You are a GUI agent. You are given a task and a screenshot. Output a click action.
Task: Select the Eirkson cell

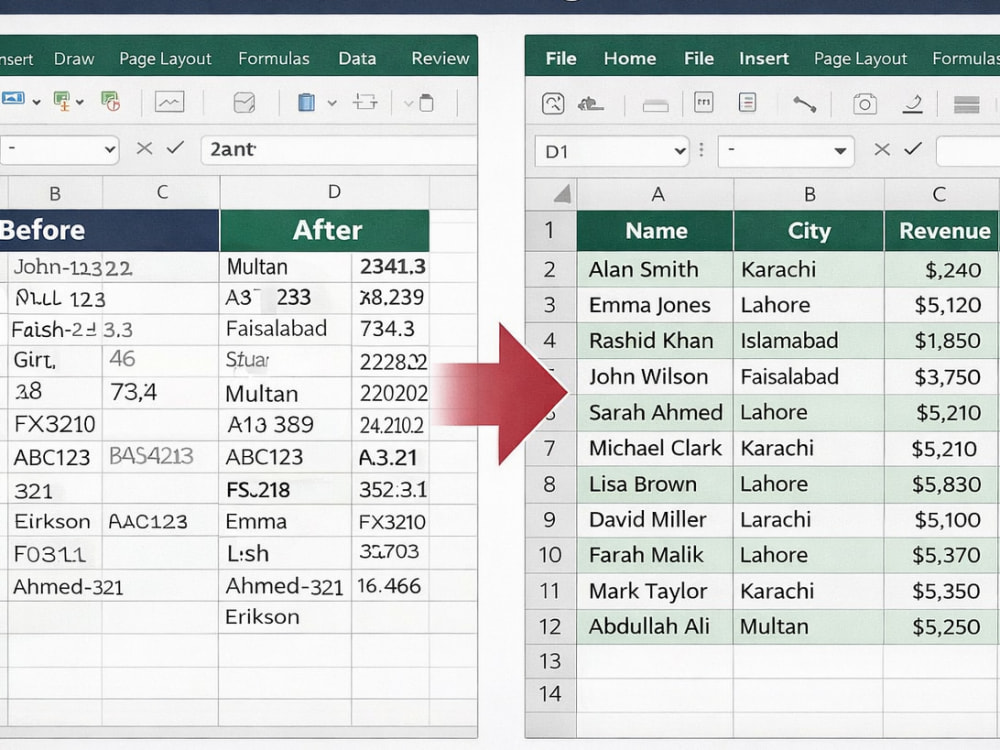point(55,522)
